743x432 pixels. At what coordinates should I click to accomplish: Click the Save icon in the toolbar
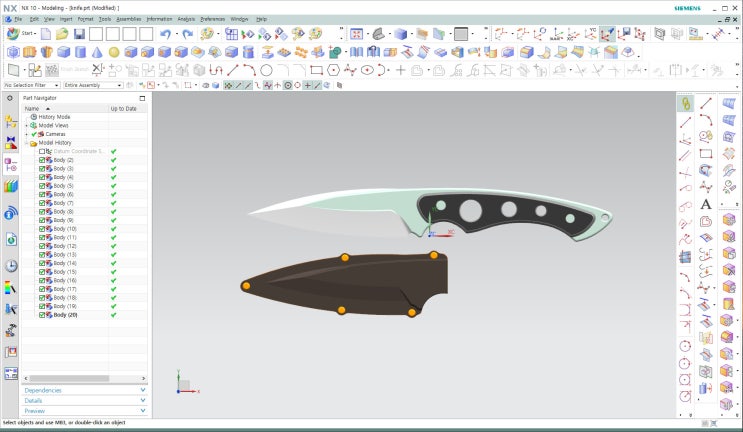tap(79, 34)
